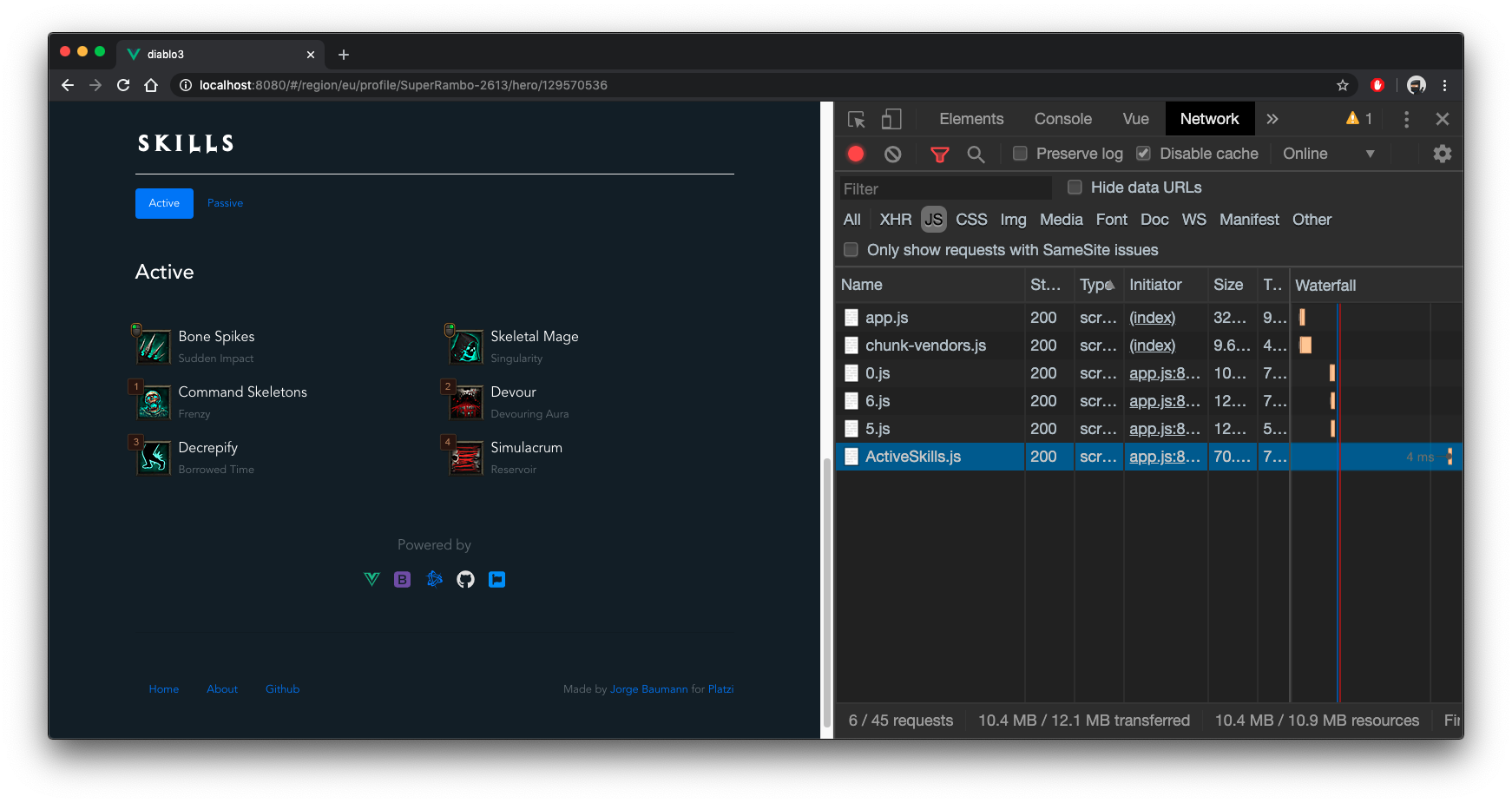Open the Elements tab
Screen dimensions: 1512x803
tap(970, 119)
